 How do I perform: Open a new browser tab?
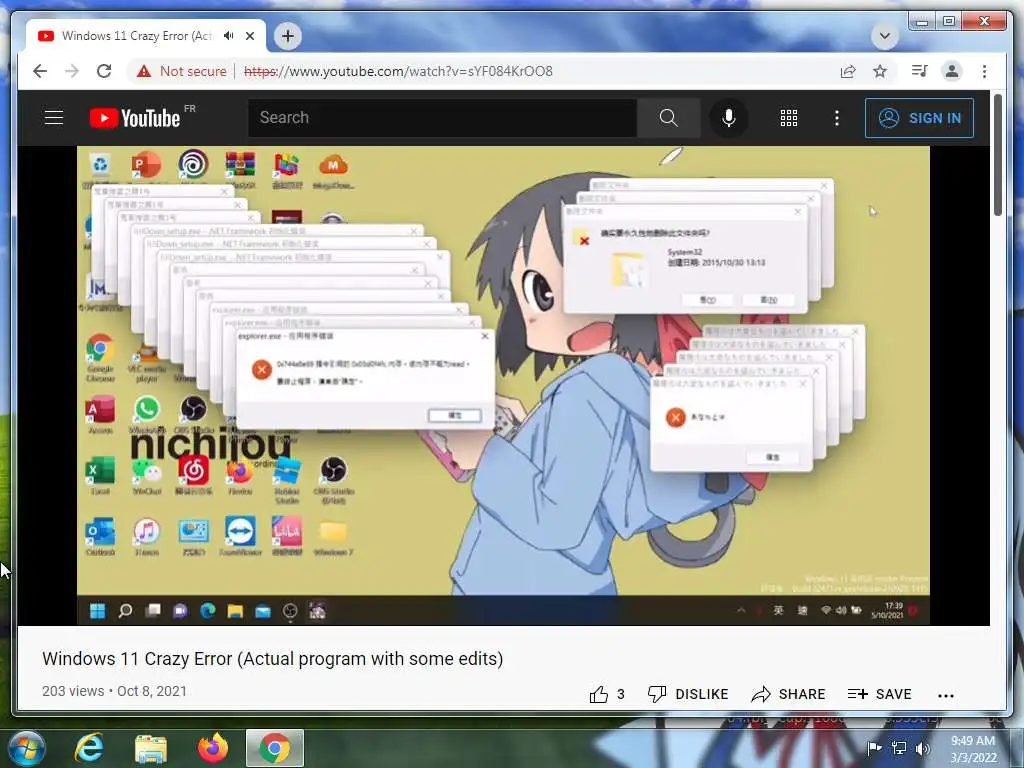point(288,36)
